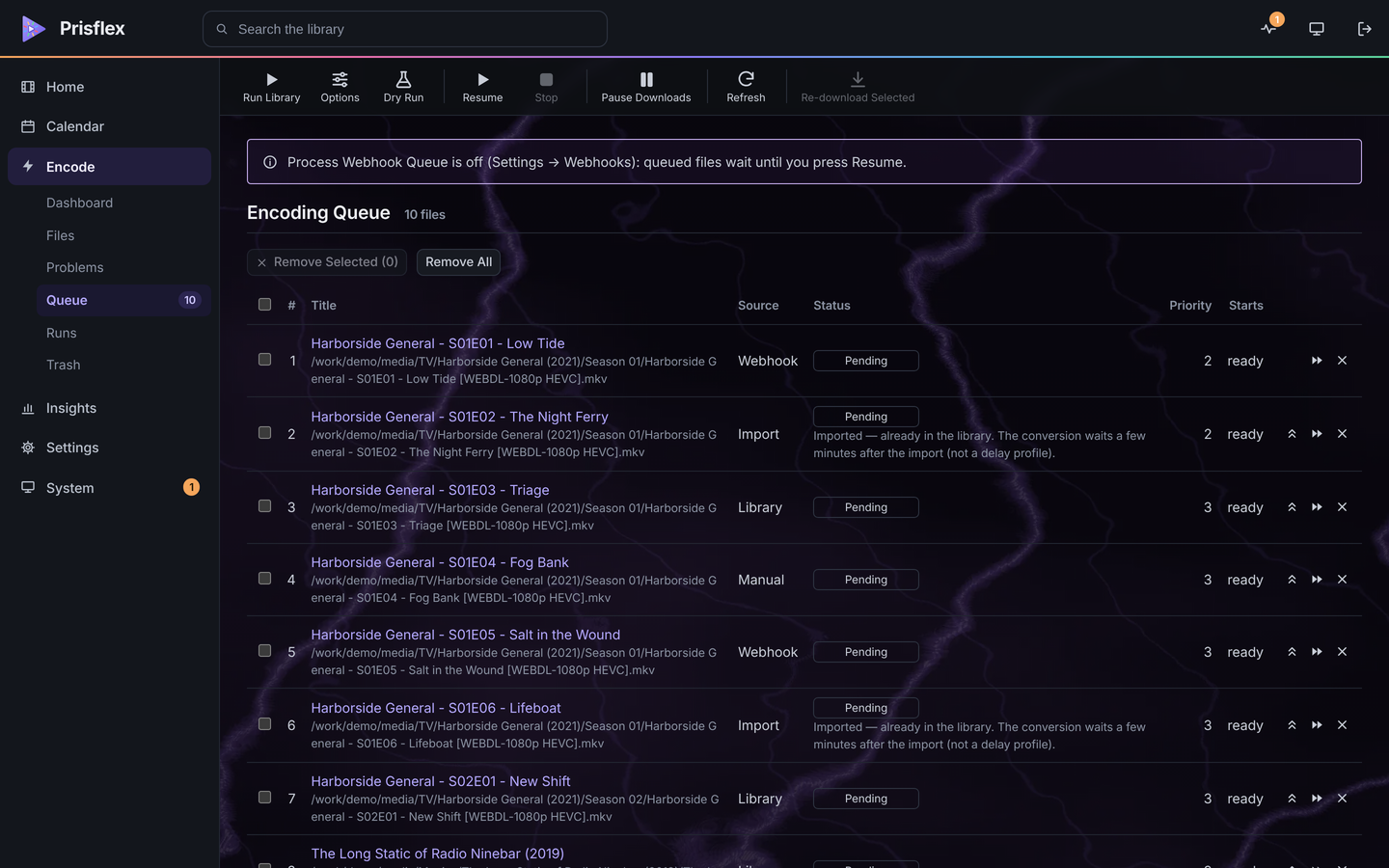Screen dimensions: 1389x868
Task: Raise priority of The Night Ferry row
Action: click(x=1292, y=434)
